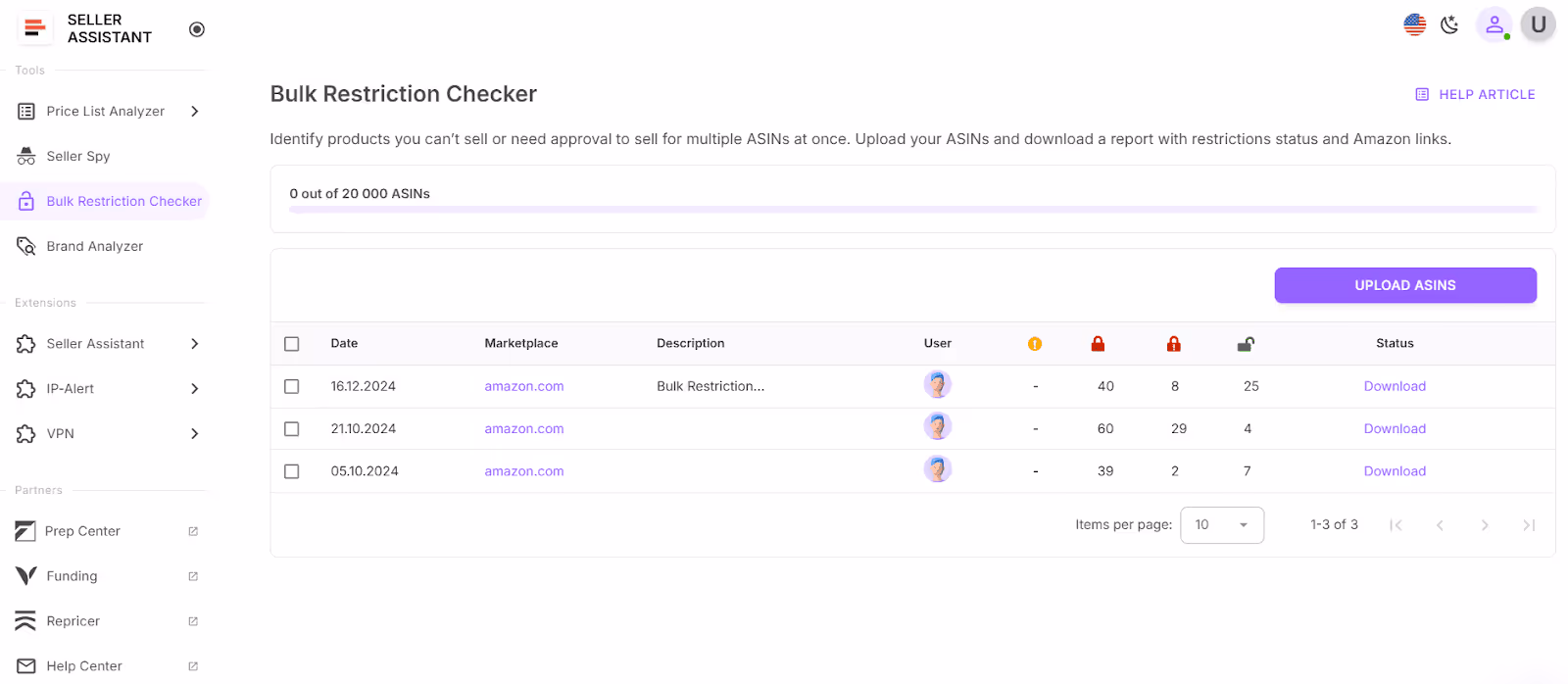The height and width of the screenshot is (684, 1568).
Task: Click the Brand Analyzer tag icon
Action: coord(26,247)
